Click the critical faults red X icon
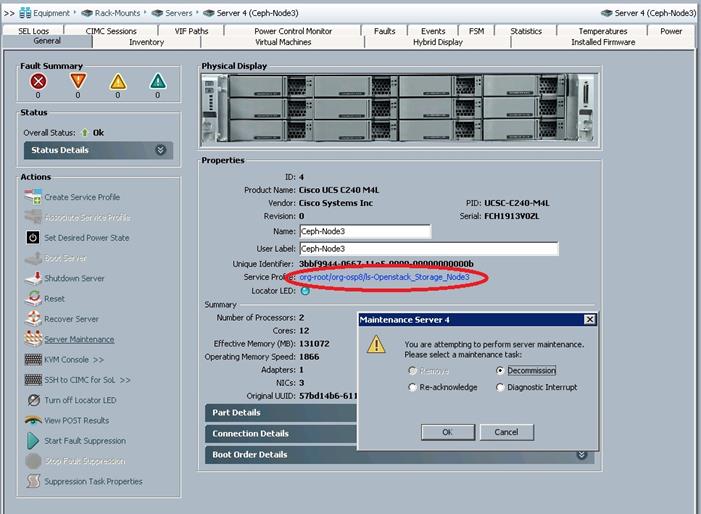This screenshot has height=514, width=701. click(x=38, y=81)
